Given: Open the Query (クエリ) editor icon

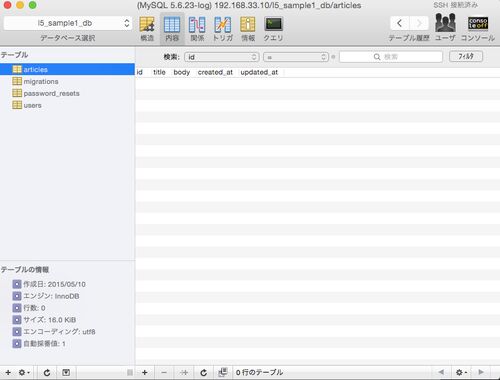Looking at the screenshot, I should [273, 24].
